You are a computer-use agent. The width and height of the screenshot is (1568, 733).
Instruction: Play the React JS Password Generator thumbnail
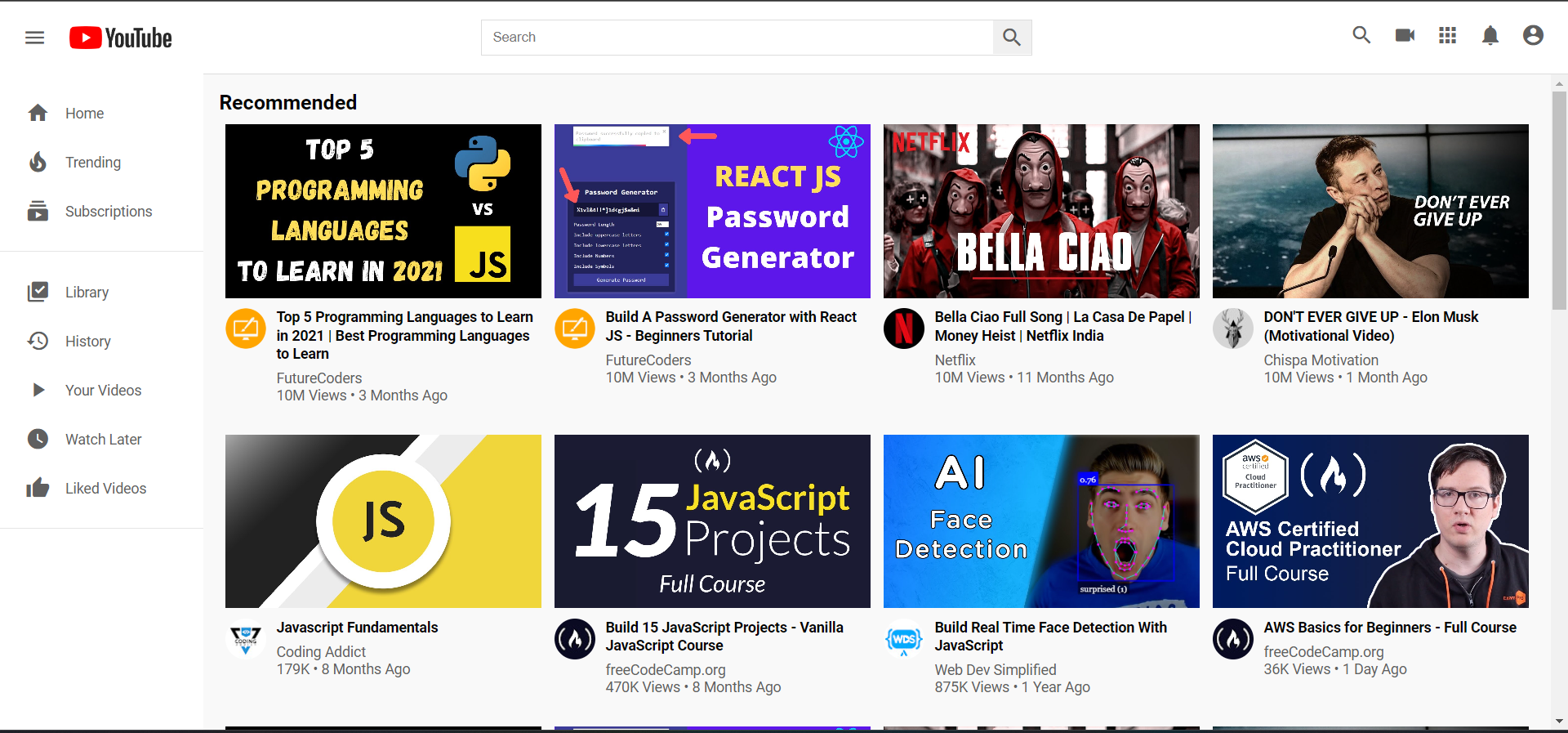[x=712, y=211]
